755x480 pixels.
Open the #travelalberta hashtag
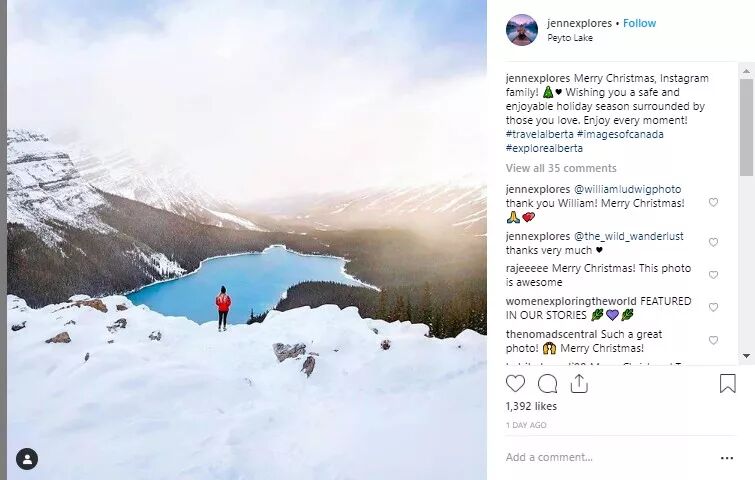point(539,134)
